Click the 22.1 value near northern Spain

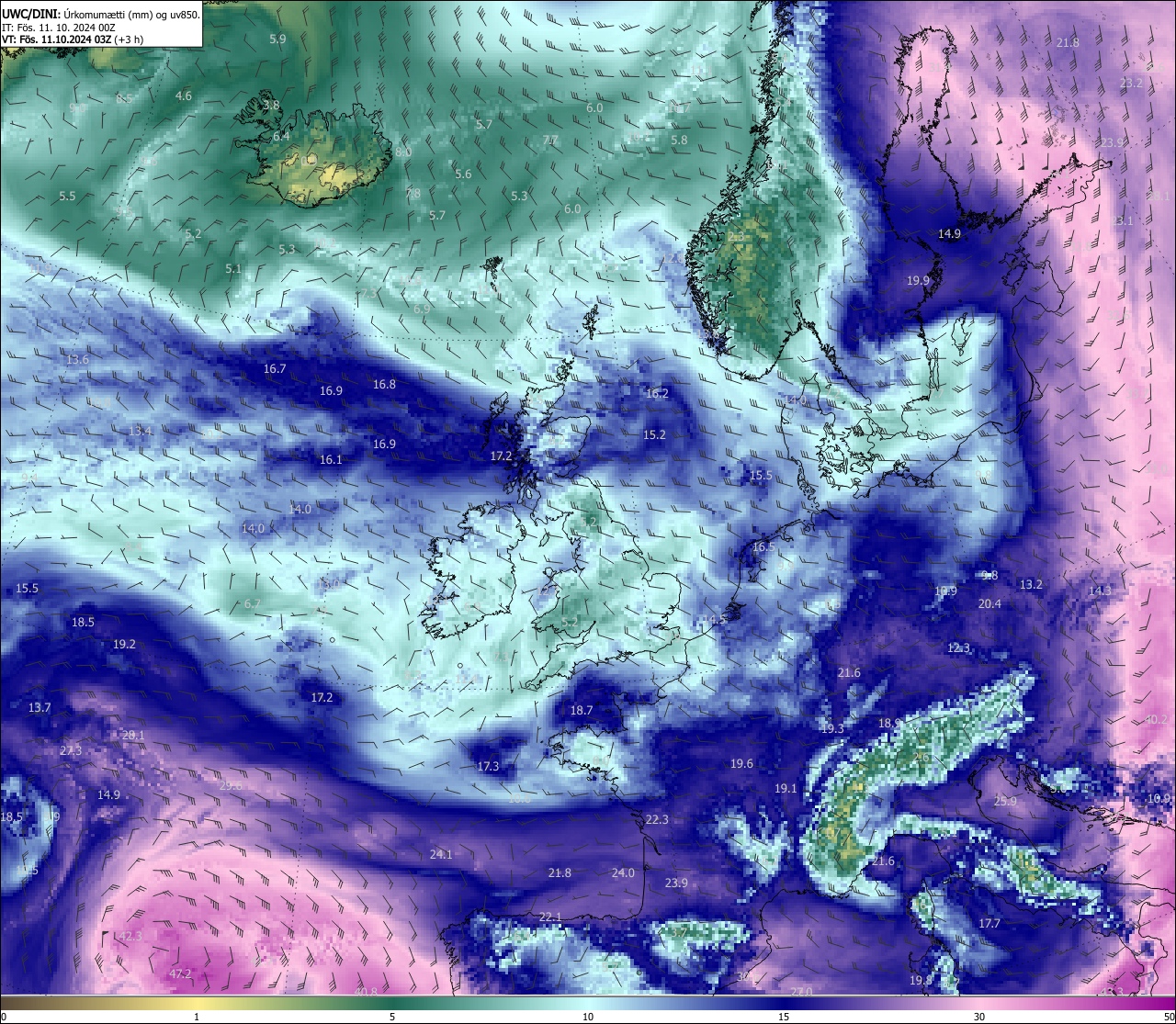click(x=550, y=917)
